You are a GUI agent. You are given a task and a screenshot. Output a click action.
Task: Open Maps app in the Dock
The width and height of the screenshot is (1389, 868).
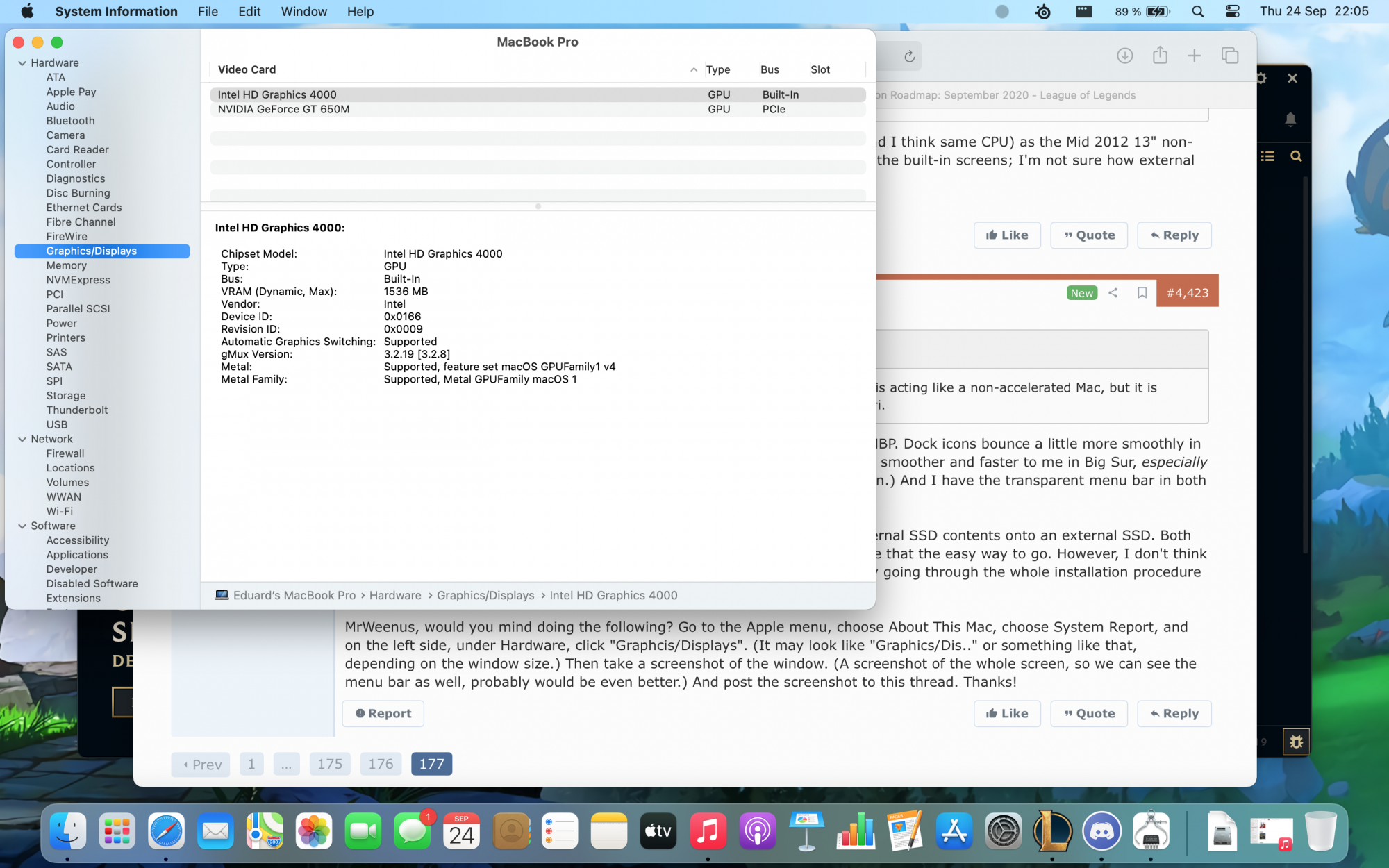pos(265,831)
